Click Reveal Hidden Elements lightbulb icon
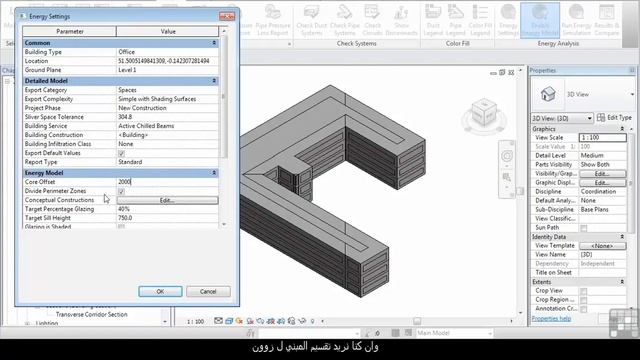This screenshot has width=640, height=360. (313, 321)
